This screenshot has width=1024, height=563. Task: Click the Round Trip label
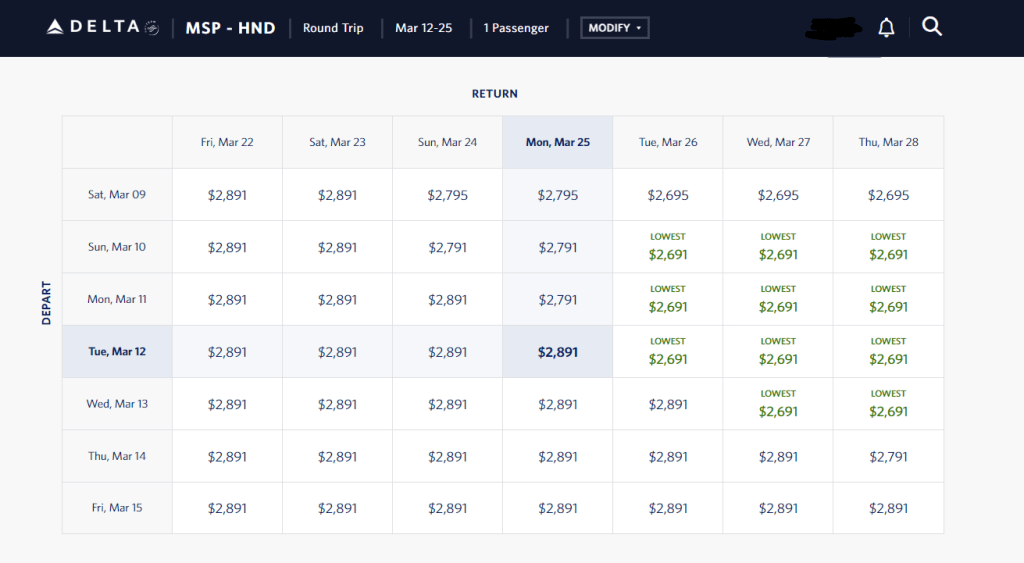pyautogui.click(x=333, y=28)
